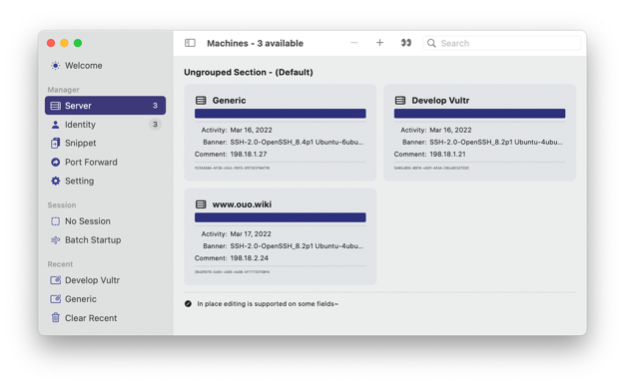Click the search magnifier icon

[x=431, y=43]
